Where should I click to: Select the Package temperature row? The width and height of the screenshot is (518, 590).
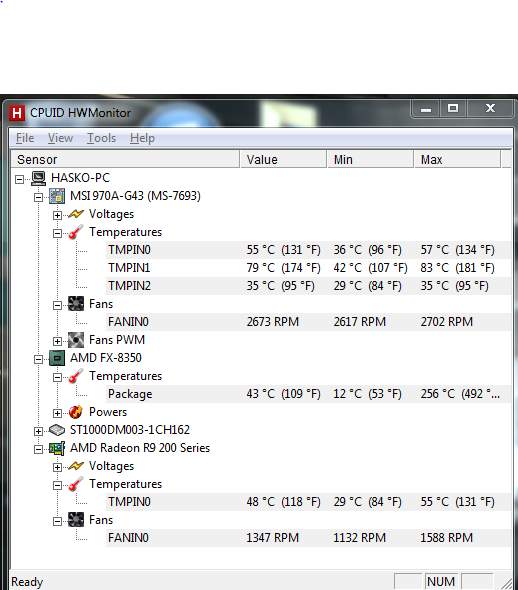(308, 394)
